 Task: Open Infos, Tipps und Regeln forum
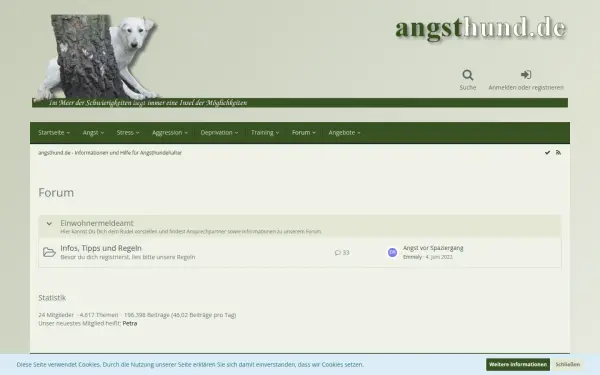(x=101, y=248)
